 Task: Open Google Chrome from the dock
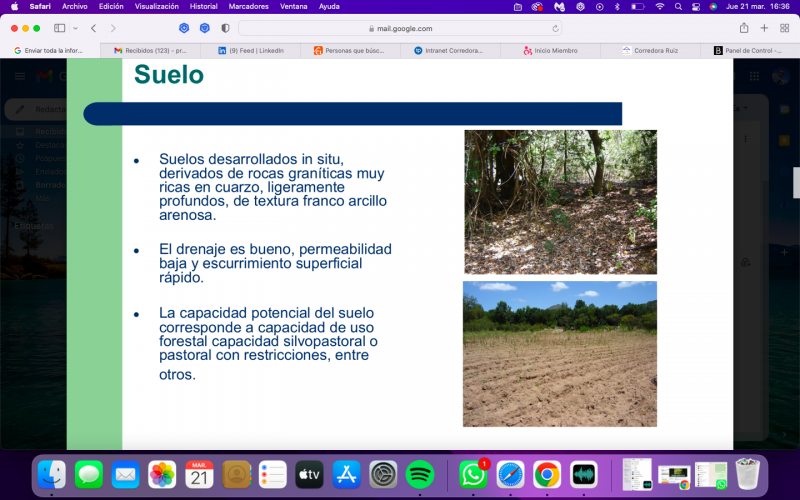coord(546,474)
